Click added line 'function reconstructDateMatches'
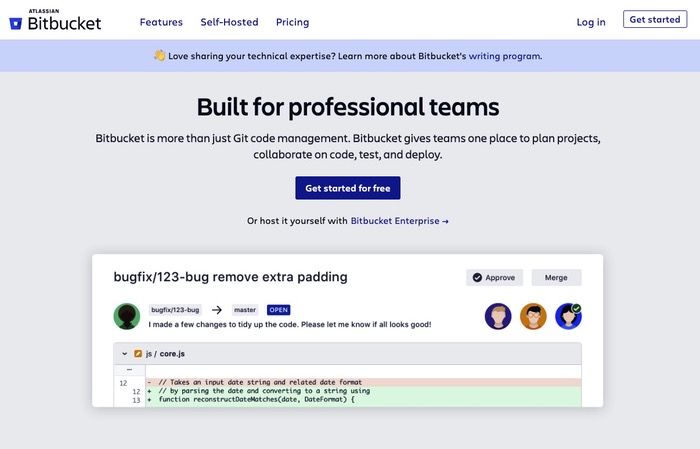Screen dimensions: 700x449 point(363,399)
